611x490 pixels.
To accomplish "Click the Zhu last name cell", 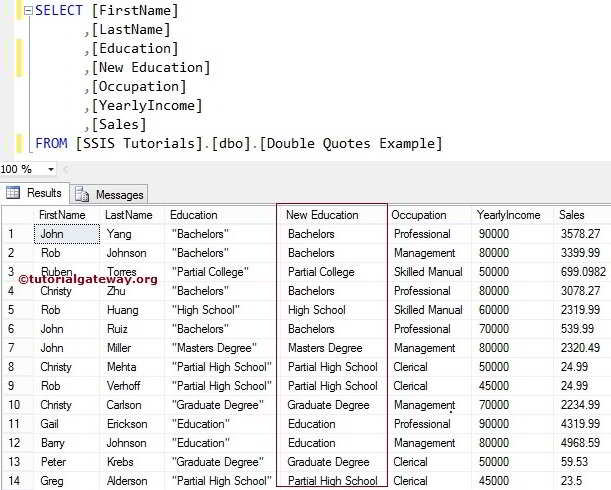I will point(132,291).
